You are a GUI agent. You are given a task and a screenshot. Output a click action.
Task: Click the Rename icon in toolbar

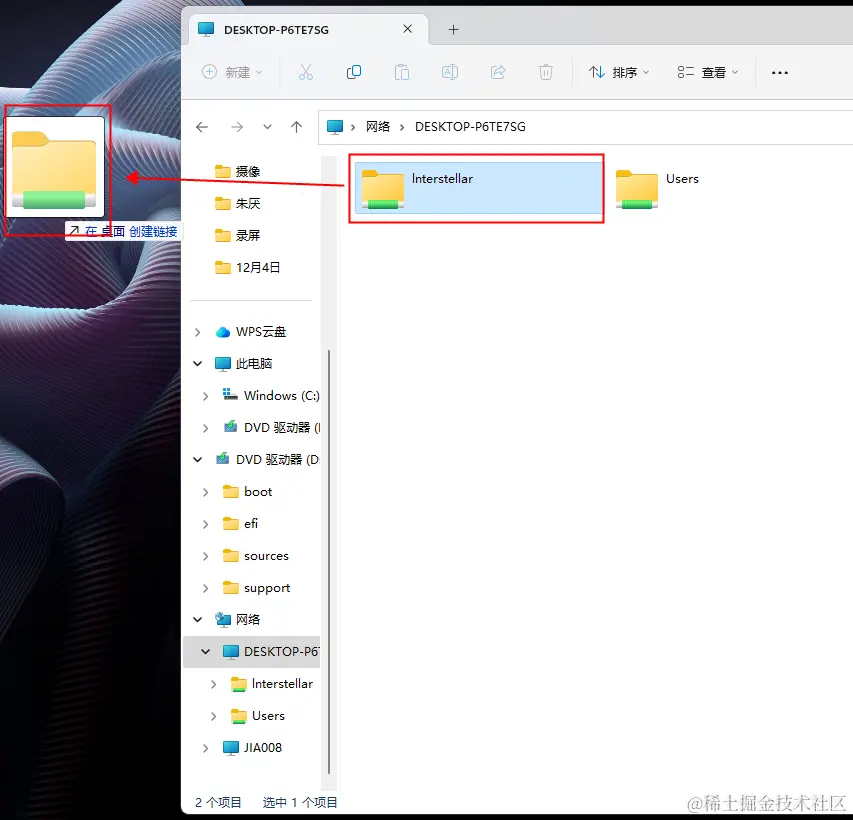coord(450,72)
